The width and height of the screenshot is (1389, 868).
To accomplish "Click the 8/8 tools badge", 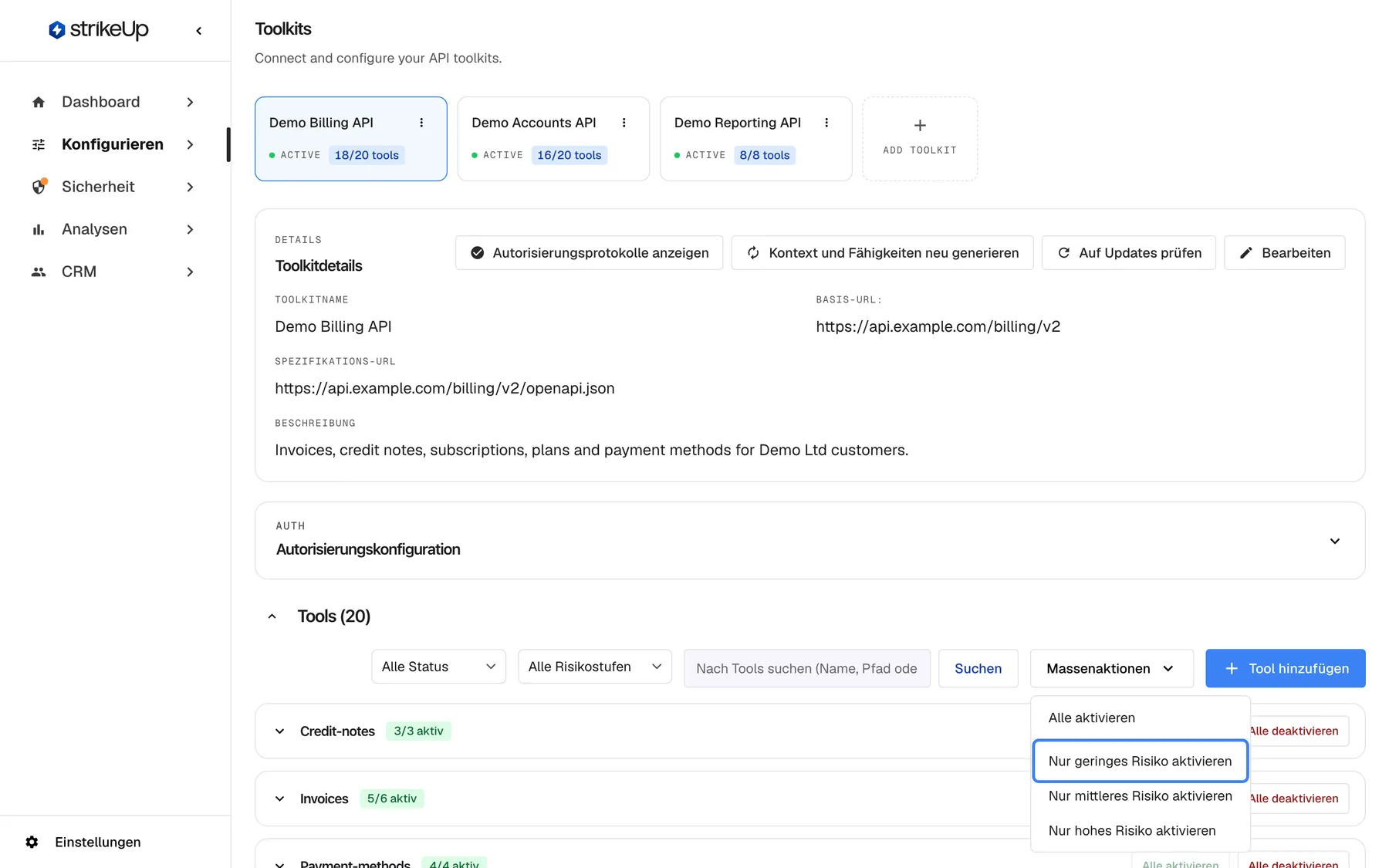I will click(x=764, y=155).
